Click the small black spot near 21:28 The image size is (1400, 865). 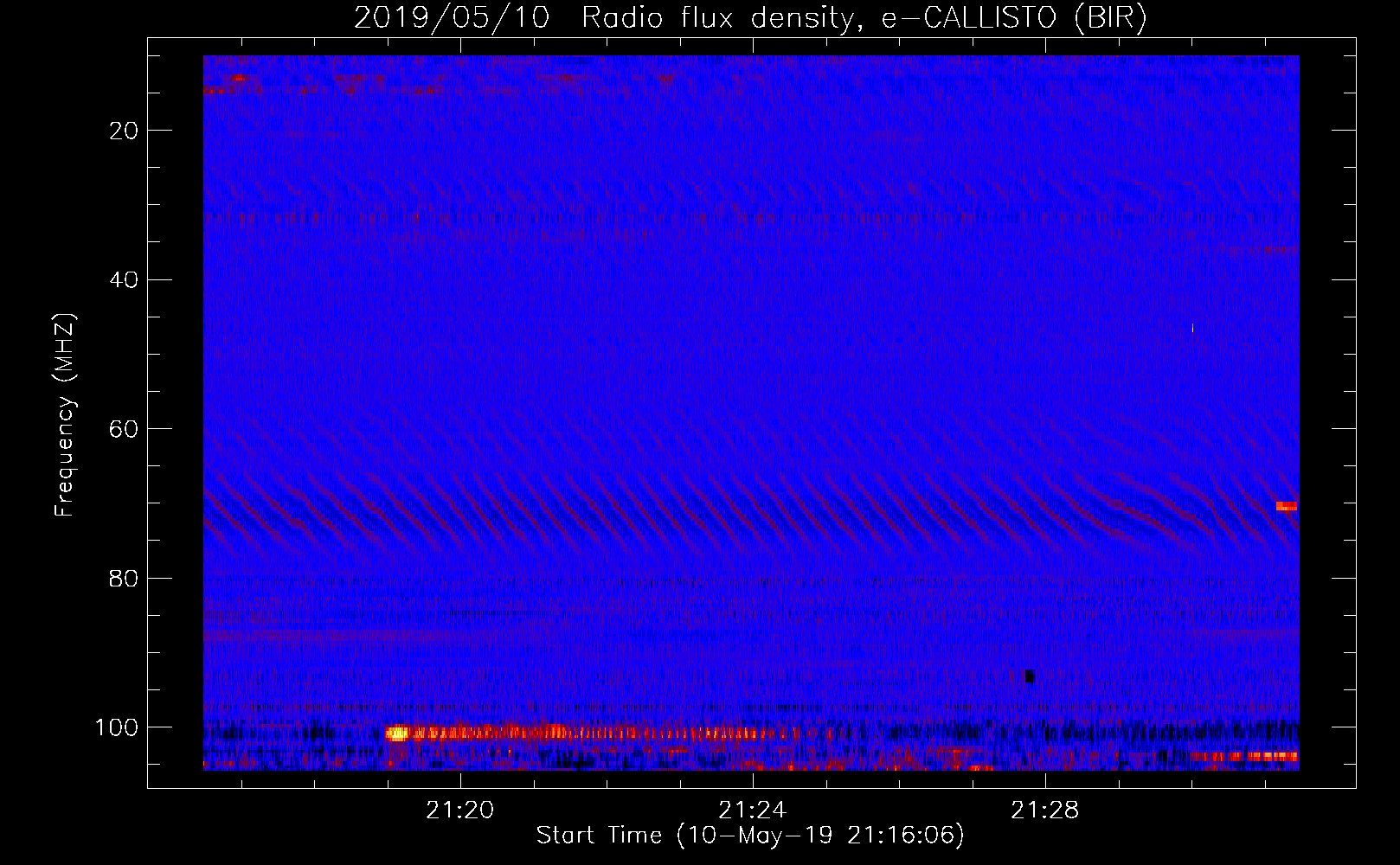click(x=1030, y=676)
